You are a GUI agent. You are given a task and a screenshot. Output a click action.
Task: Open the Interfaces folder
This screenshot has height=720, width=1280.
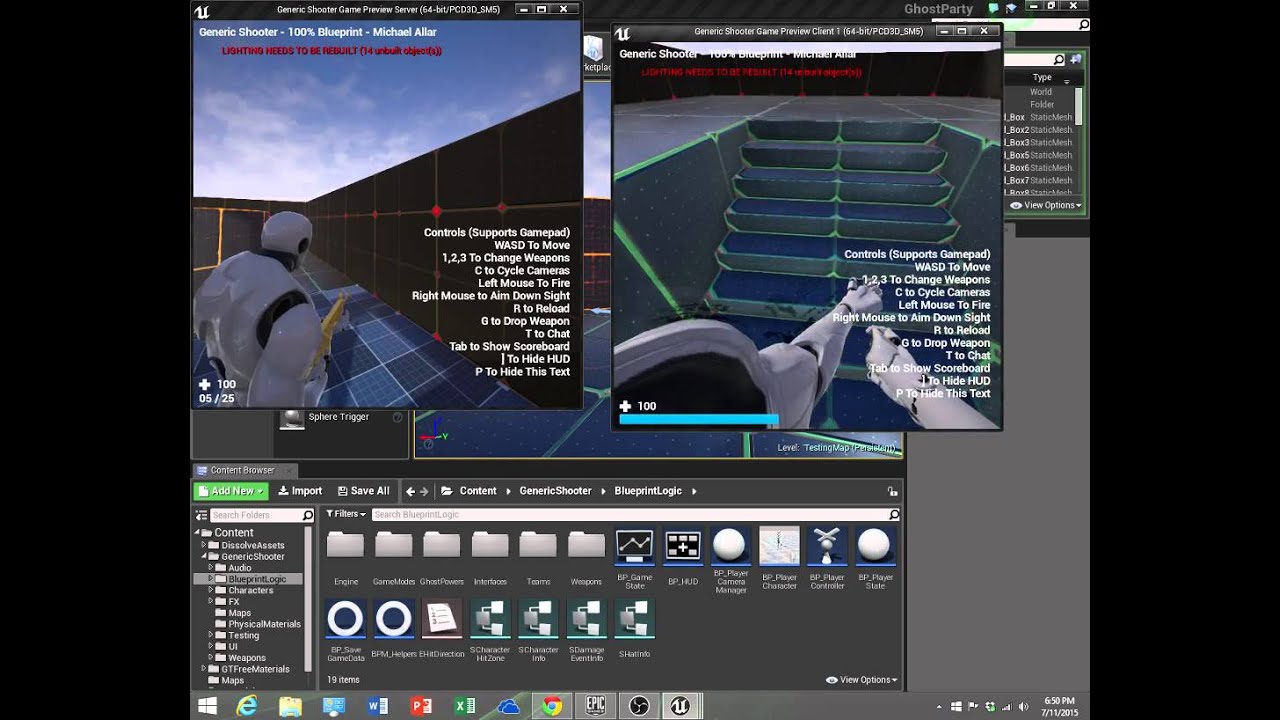(490, 557)
